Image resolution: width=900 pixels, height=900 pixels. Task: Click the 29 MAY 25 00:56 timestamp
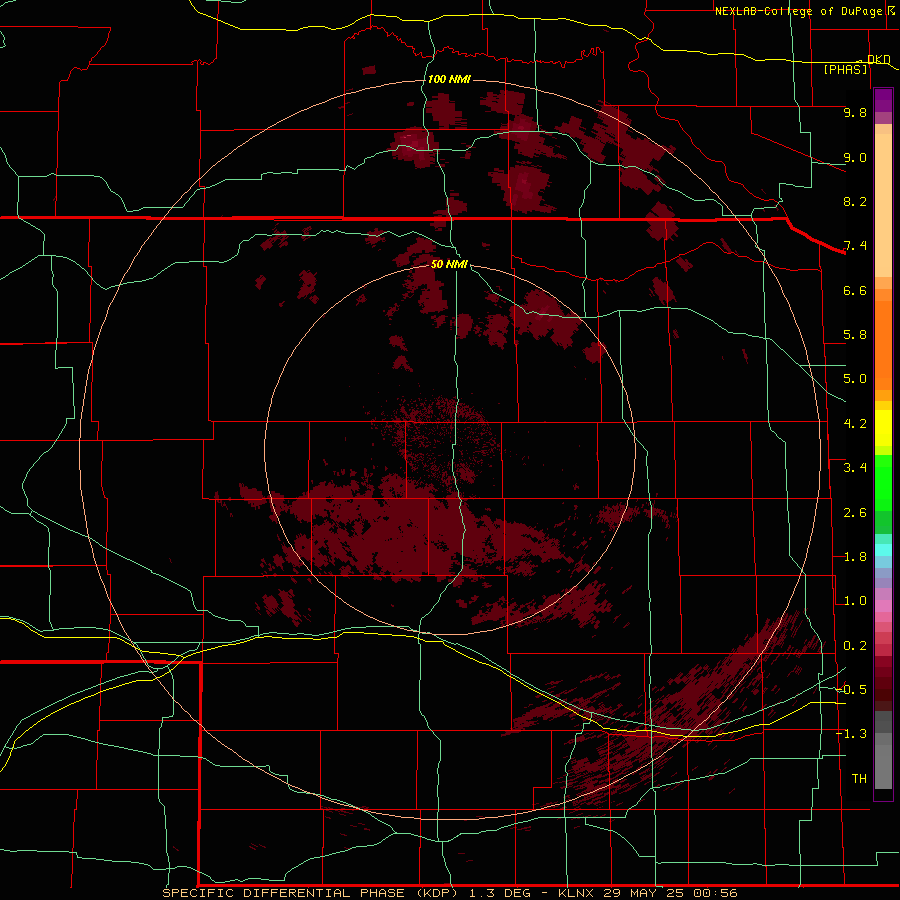670,893
